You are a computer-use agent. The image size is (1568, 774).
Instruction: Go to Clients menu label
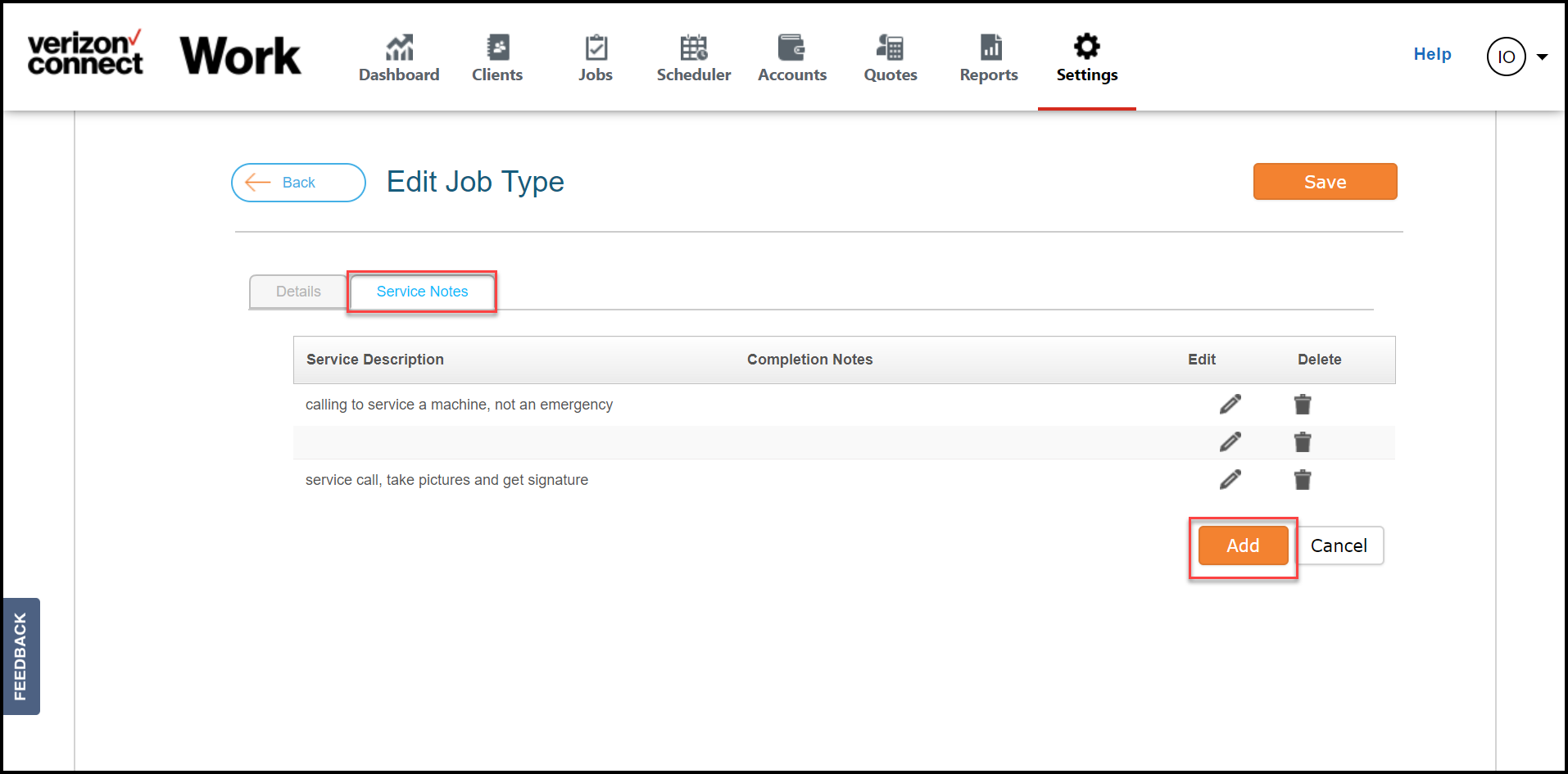pos(497,75)
